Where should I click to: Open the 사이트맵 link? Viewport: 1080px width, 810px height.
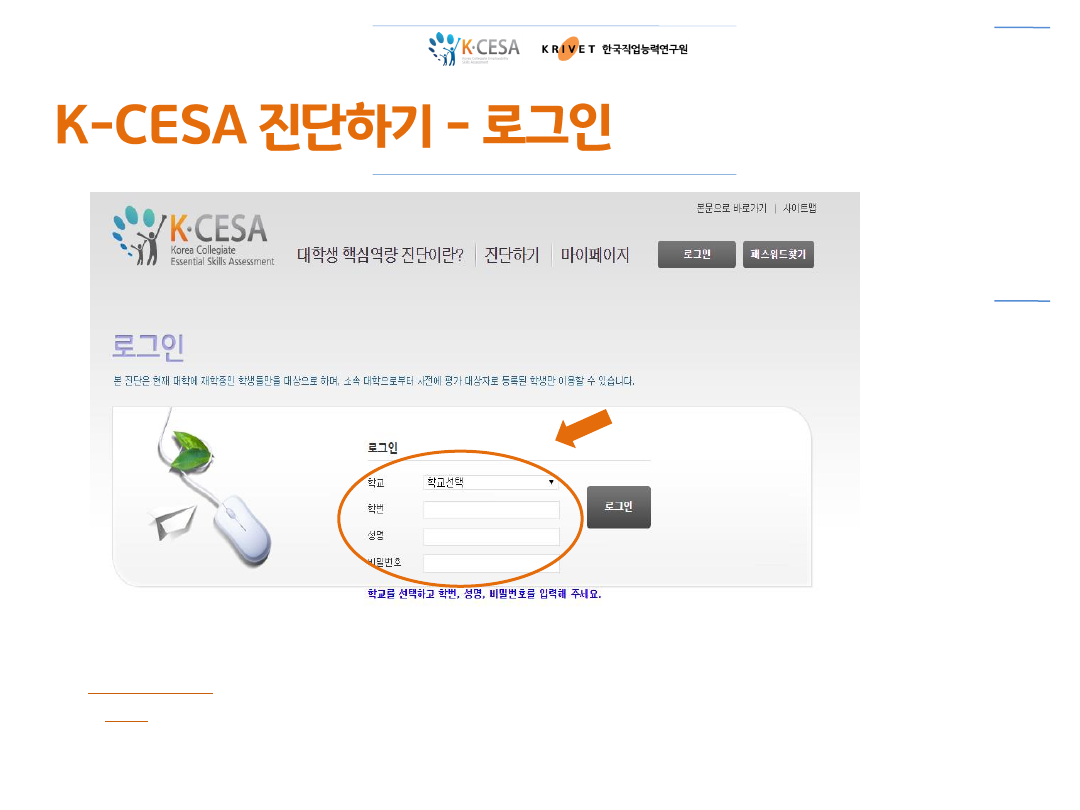point(800,208)
